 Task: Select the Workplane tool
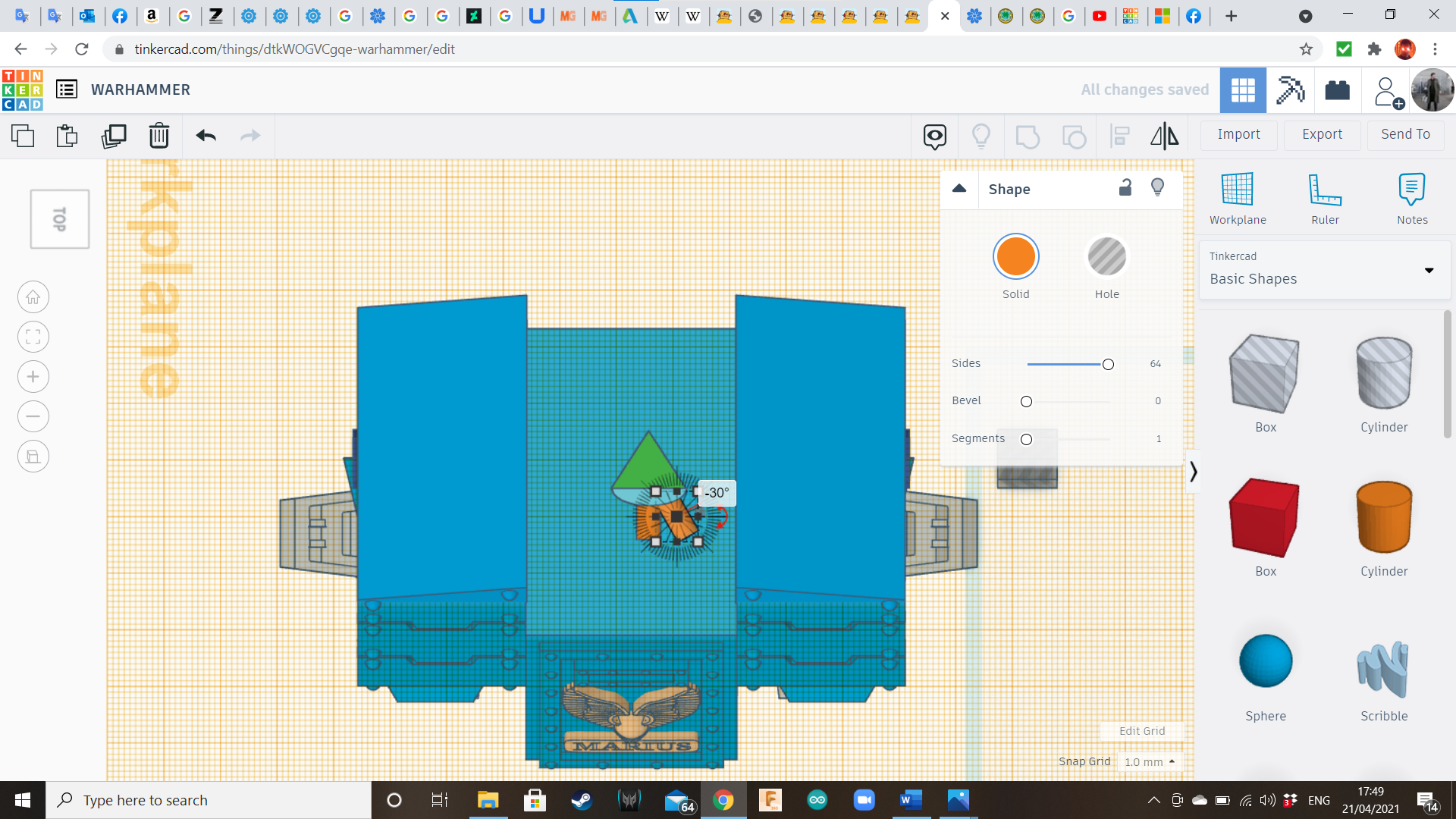[1238, 199]
